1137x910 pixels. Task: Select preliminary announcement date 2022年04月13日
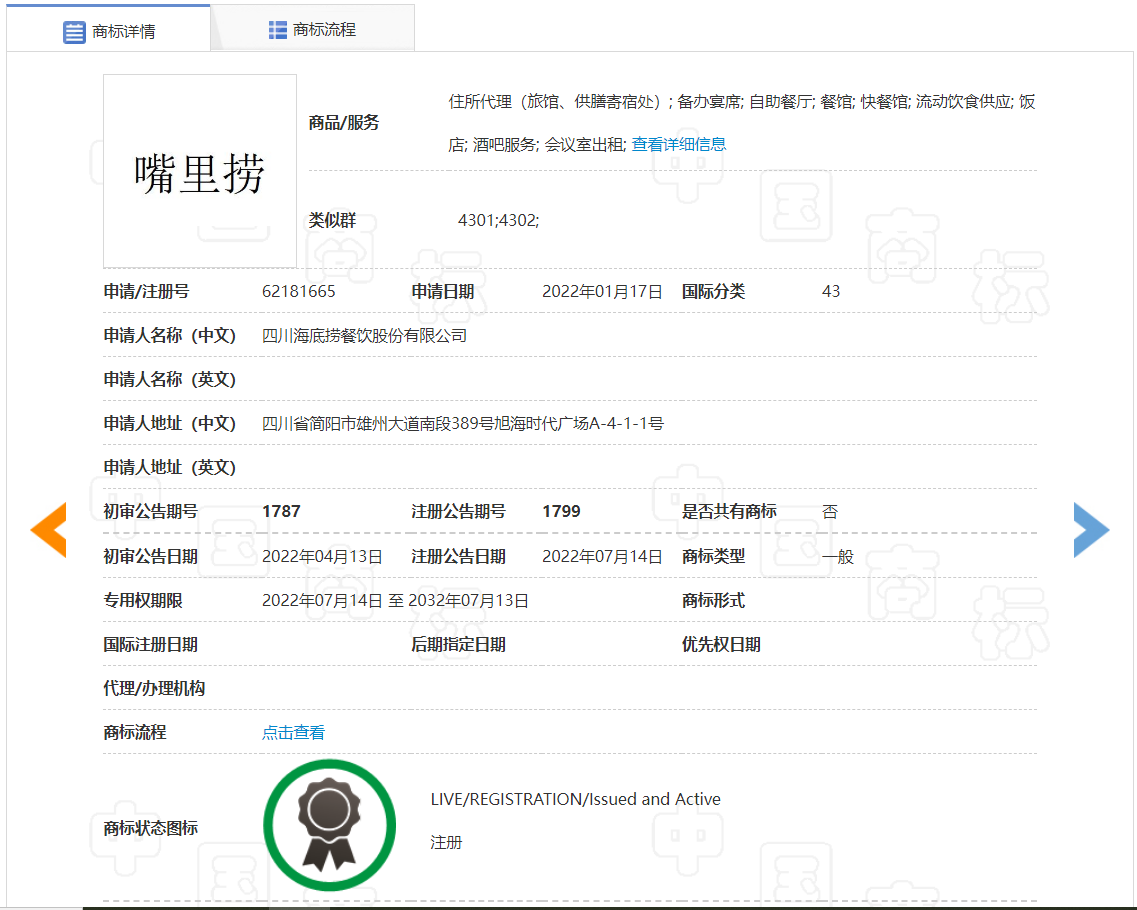pos(322,557)
